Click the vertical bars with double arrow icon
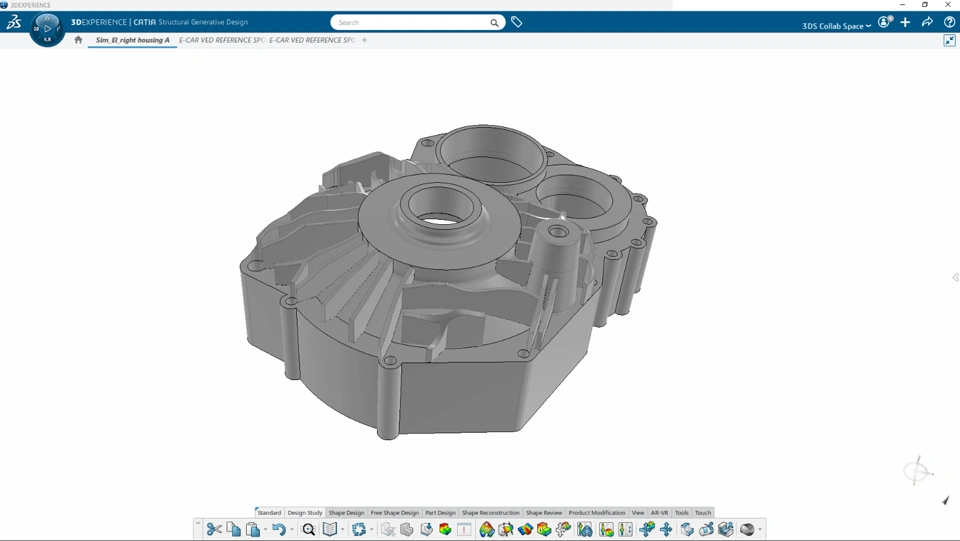The height and width of the screenshot is (541, 960). pos(625,529)
